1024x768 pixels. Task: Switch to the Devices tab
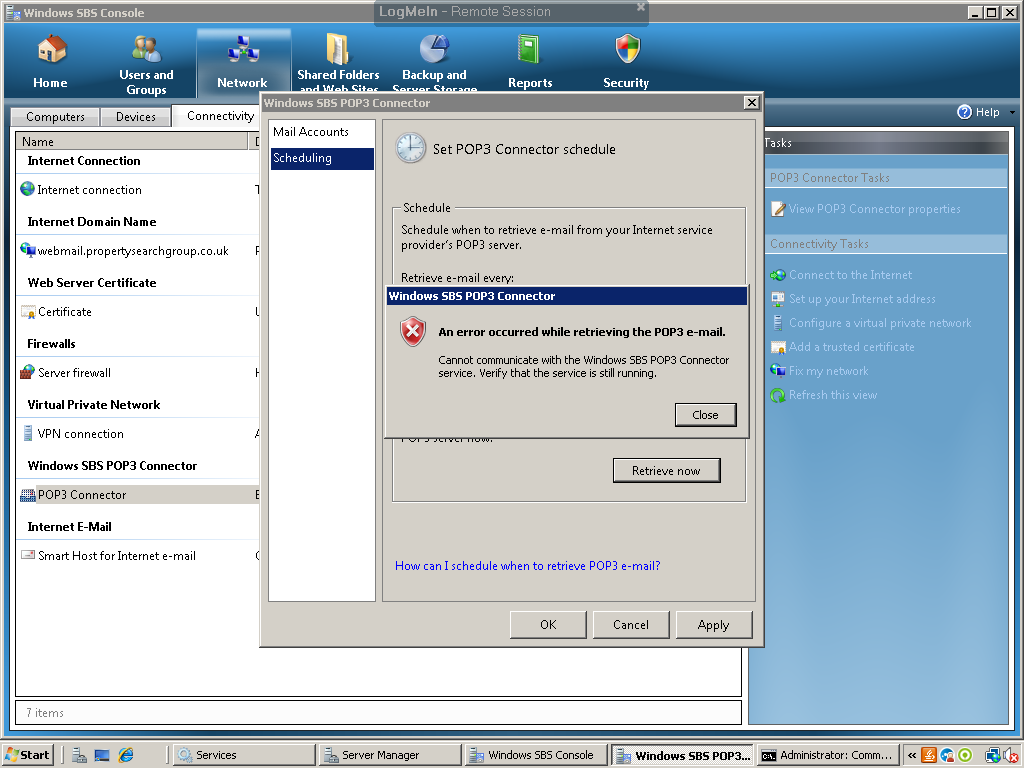click(x=135, y=117)
